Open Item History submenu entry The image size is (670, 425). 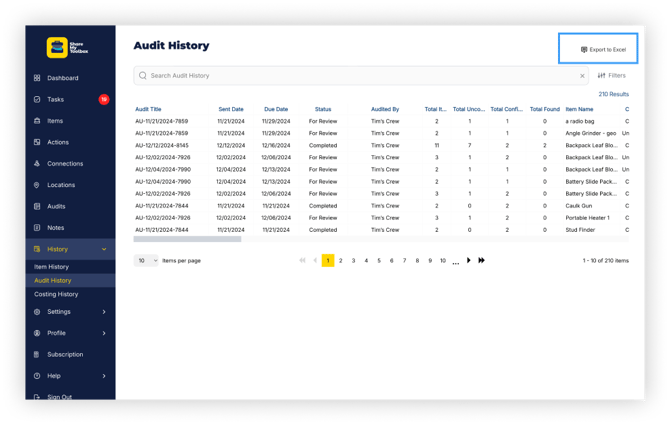pos(51,267)
